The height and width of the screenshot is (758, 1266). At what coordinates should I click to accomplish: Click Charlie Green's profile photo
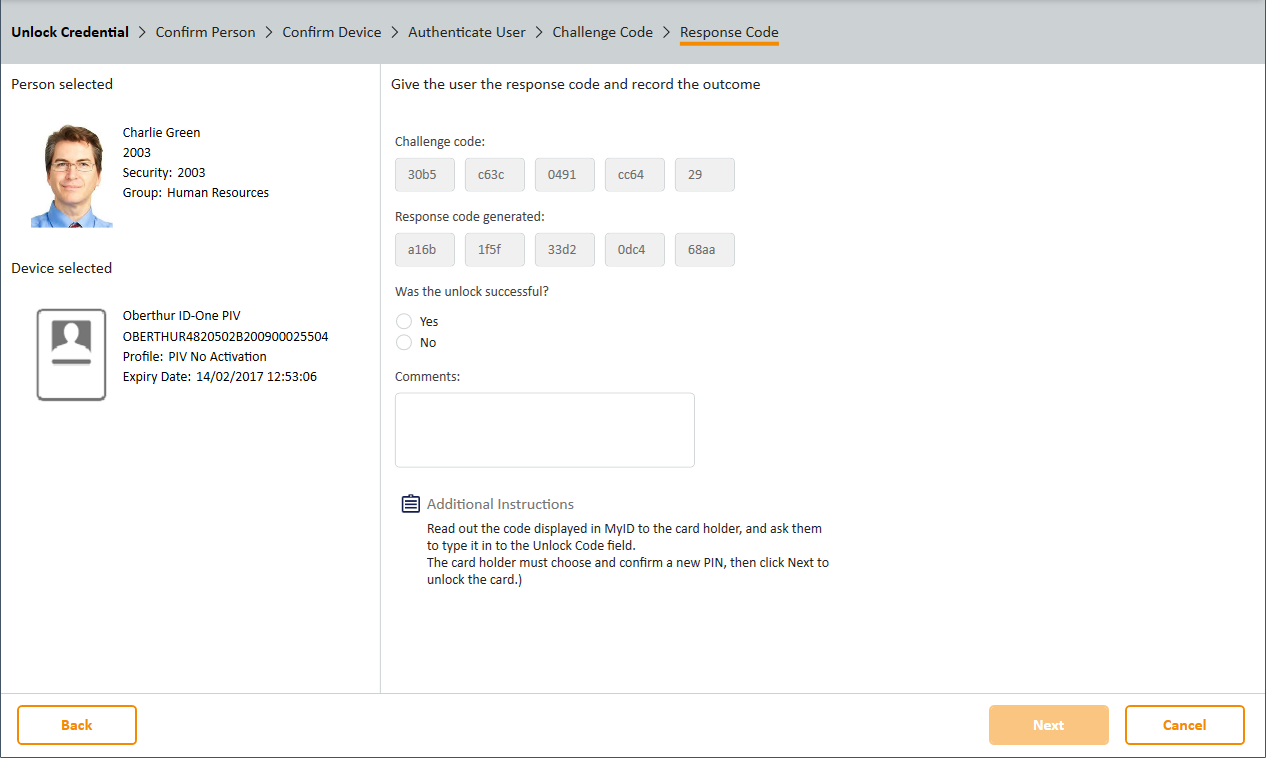(71, 177)
